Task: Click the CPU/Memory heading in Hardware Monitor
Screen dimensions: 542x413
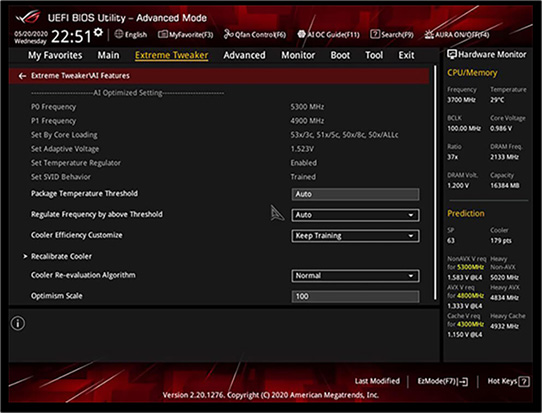Action: [x=472, y=73]
